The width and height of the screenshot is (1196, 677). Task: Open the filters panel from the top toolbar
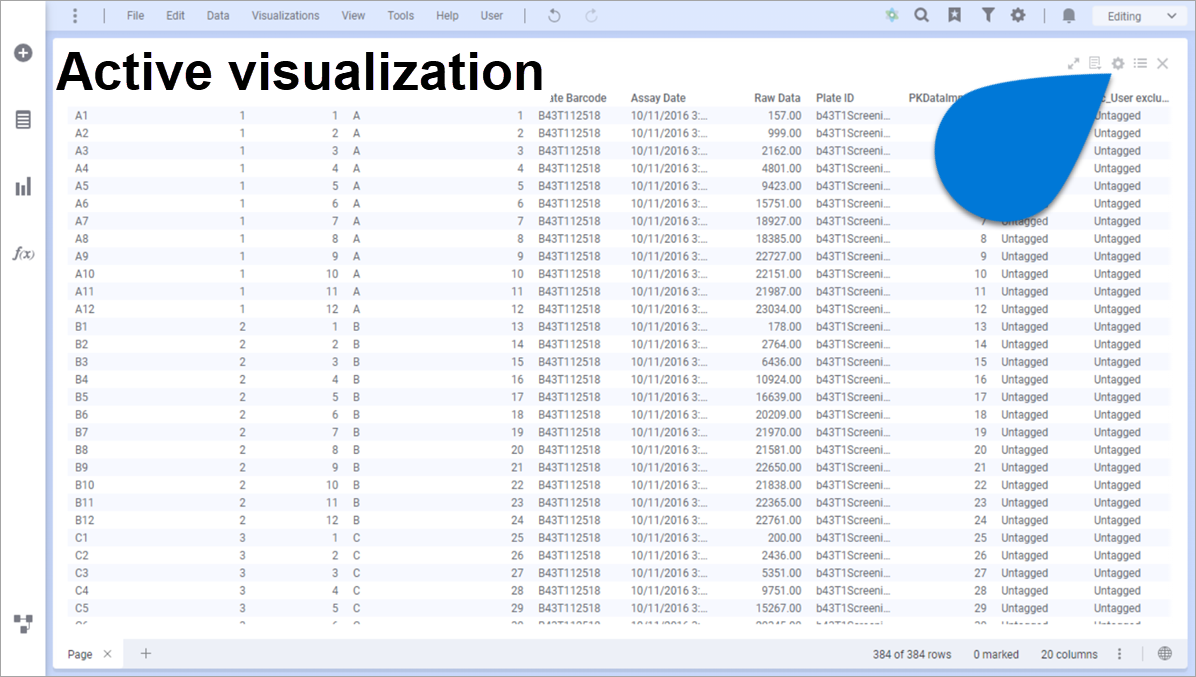[988, 15]
